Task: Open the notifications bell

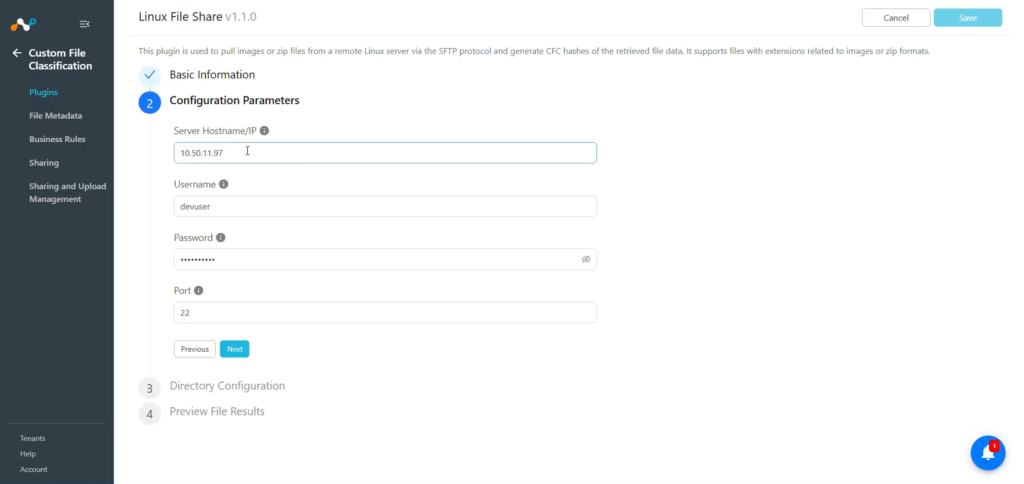Action: tap(987, 453)
